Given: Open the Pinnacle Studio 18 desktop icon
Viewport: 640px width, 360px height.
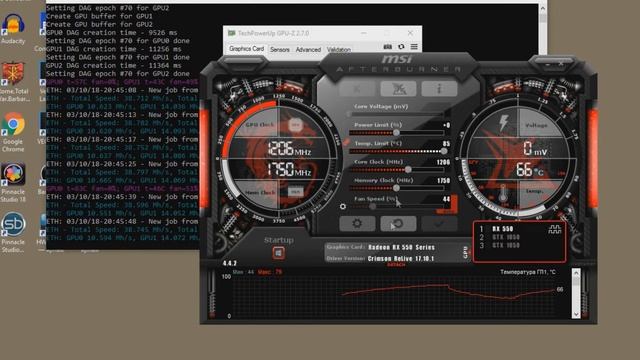Looking at the screenshot, I should click(x=13, y=183).
